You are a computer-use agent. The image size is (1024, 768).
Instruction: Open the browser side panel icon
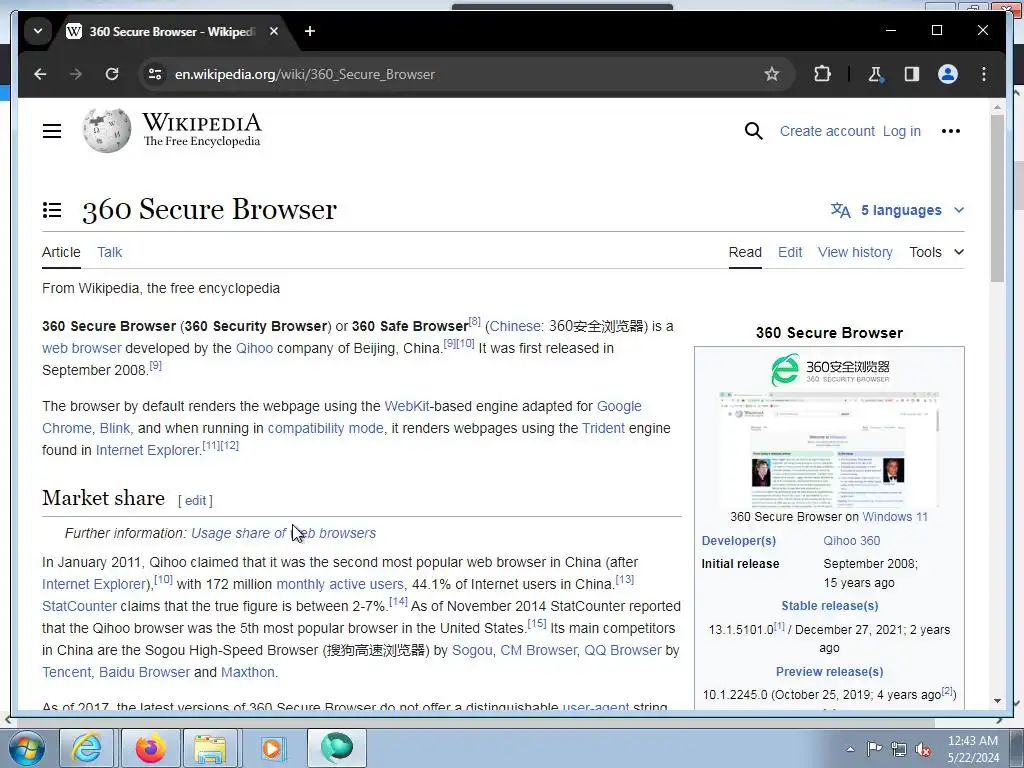(912, 74)
